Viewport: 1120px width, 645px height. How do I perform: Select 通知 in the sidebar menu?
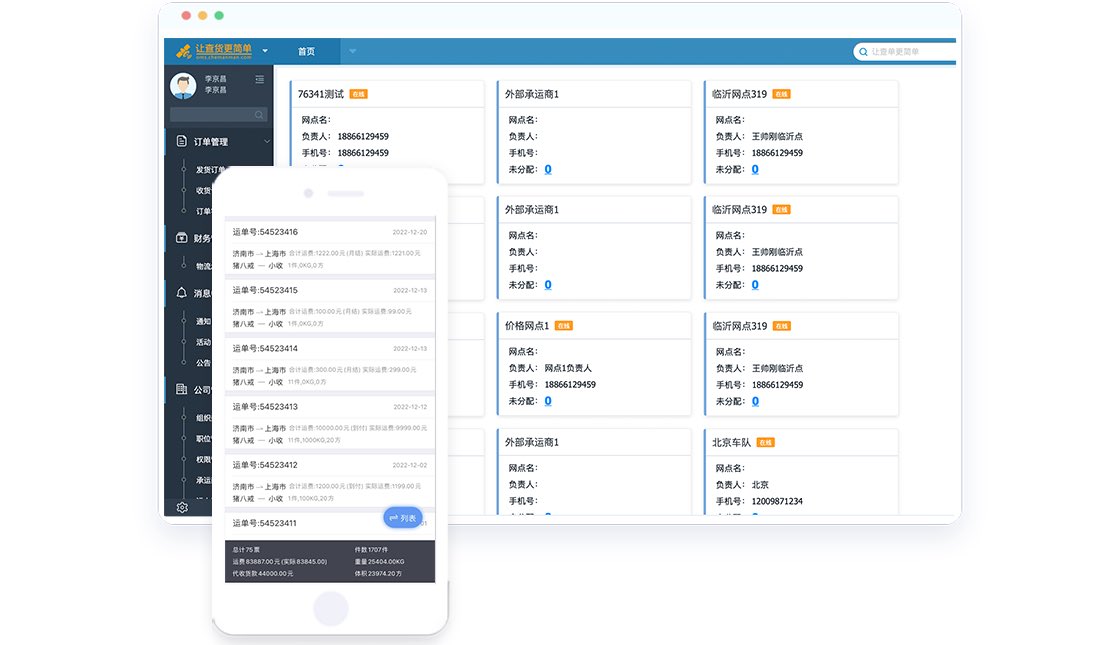[x=203, y=321]
